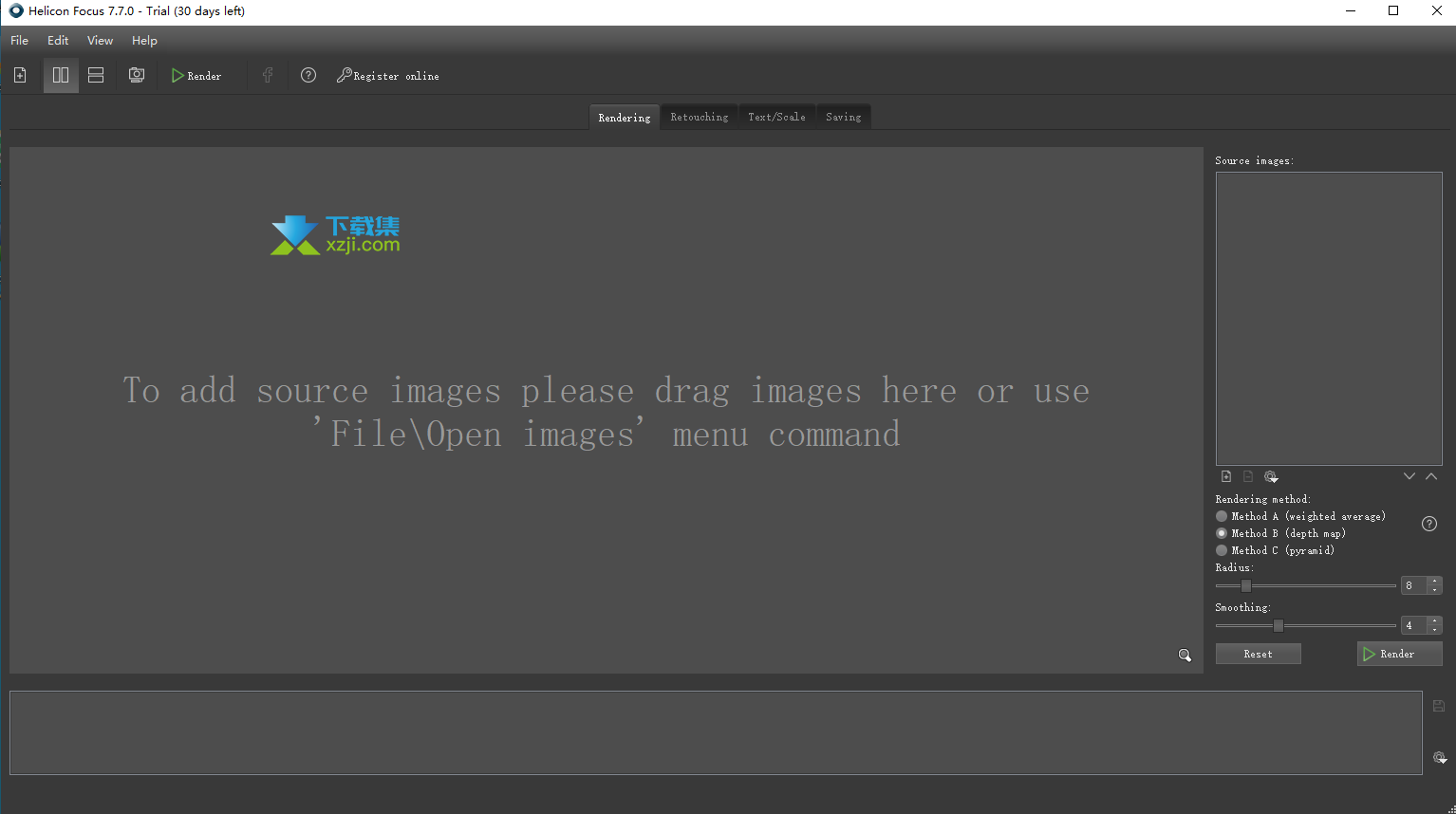Switch to stacked horizontal layout

click(96, 75)
